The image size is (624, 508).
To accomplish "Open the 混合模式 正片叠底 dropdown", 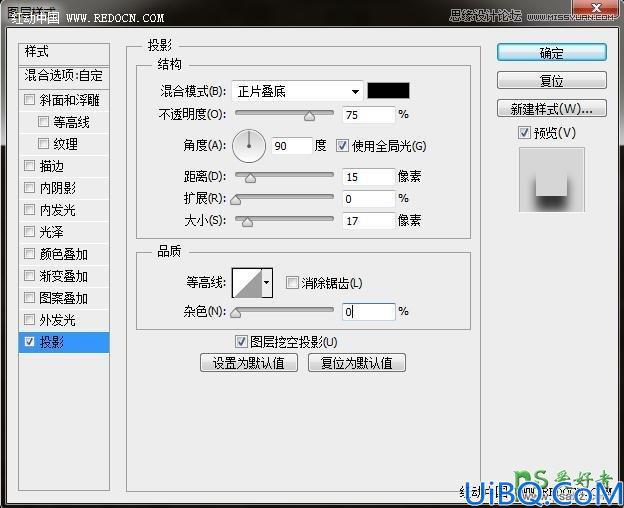I will 297,91.
